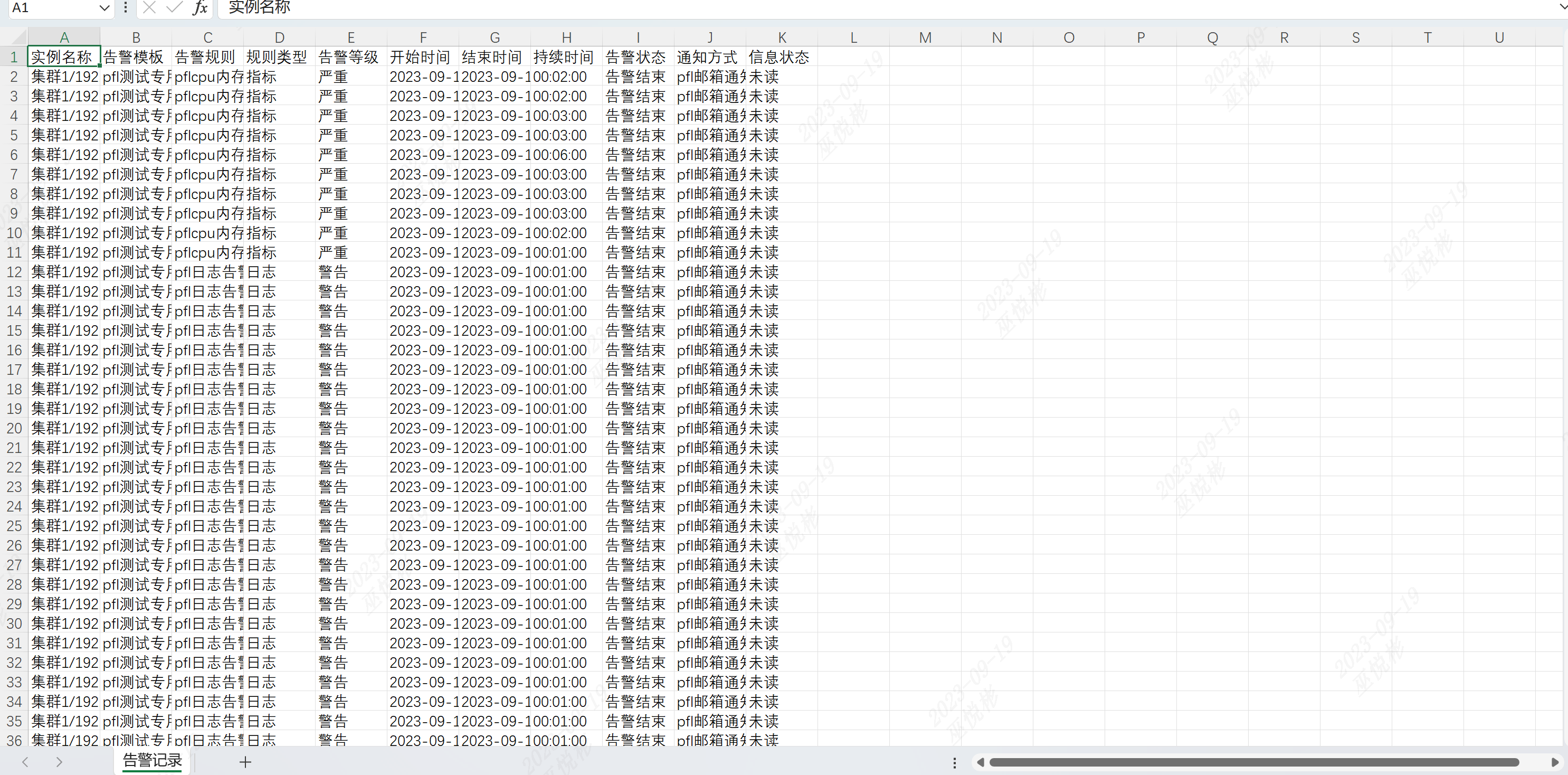1568x775 pixels.
Task: Open the Name Box dropdown arrow
Action: pyautogui.click(x=104, y=8)
